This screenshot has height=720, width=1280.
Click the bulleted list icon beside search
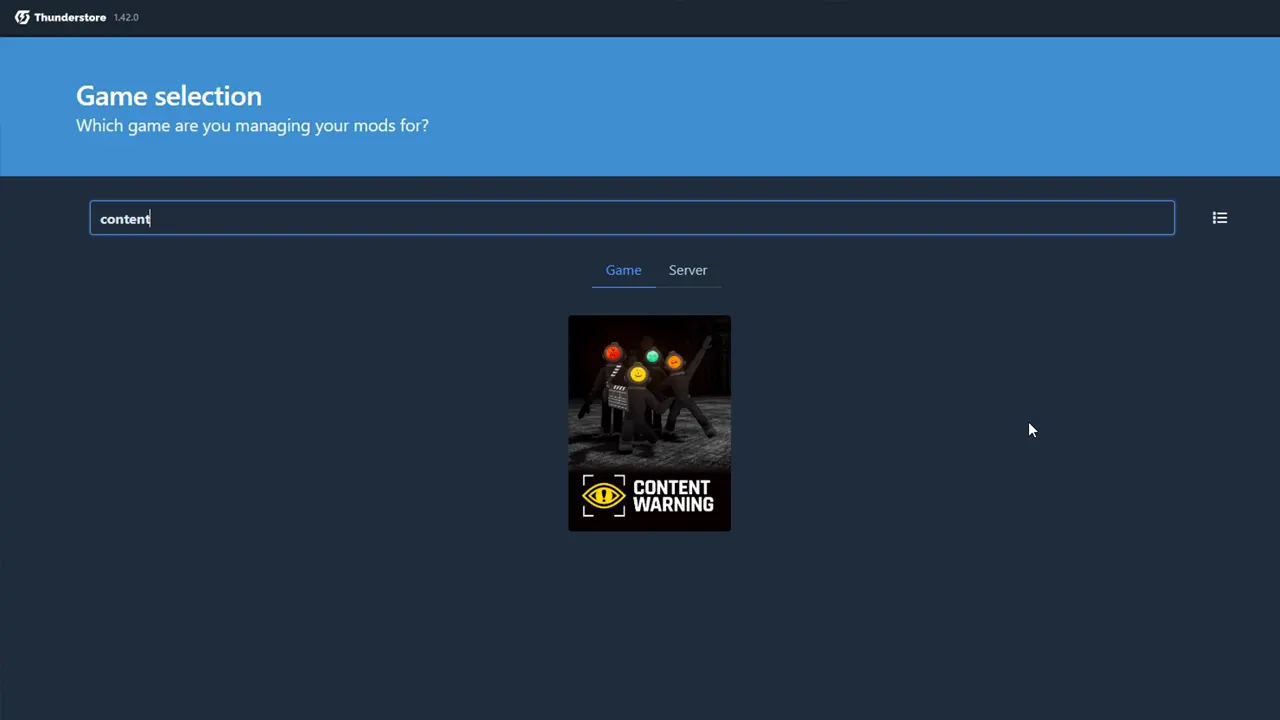click(x=1219, y=218)
